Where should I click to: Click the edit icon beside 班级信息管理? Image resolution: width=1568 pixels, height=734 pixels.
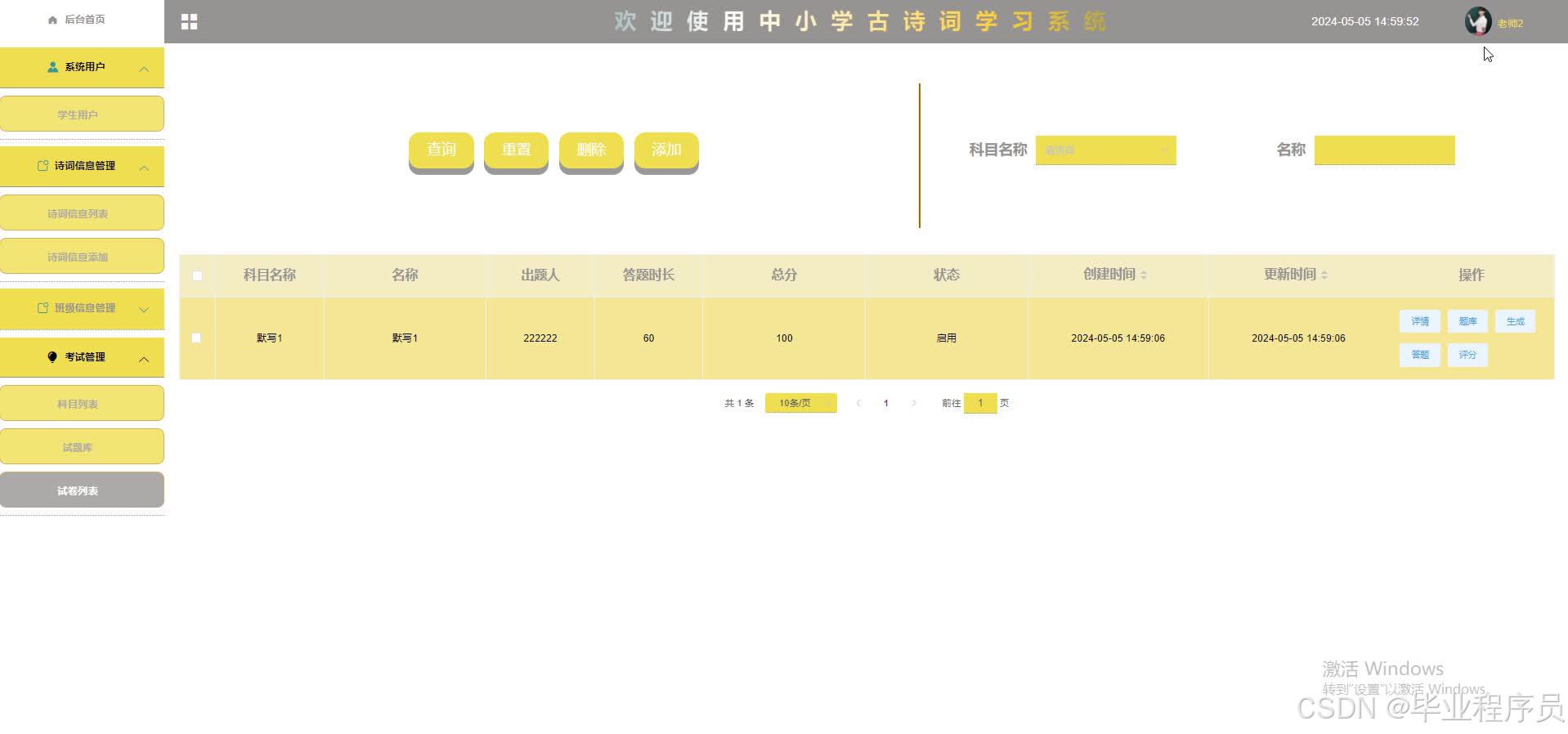pyautogui.click(x=43, y=308)
